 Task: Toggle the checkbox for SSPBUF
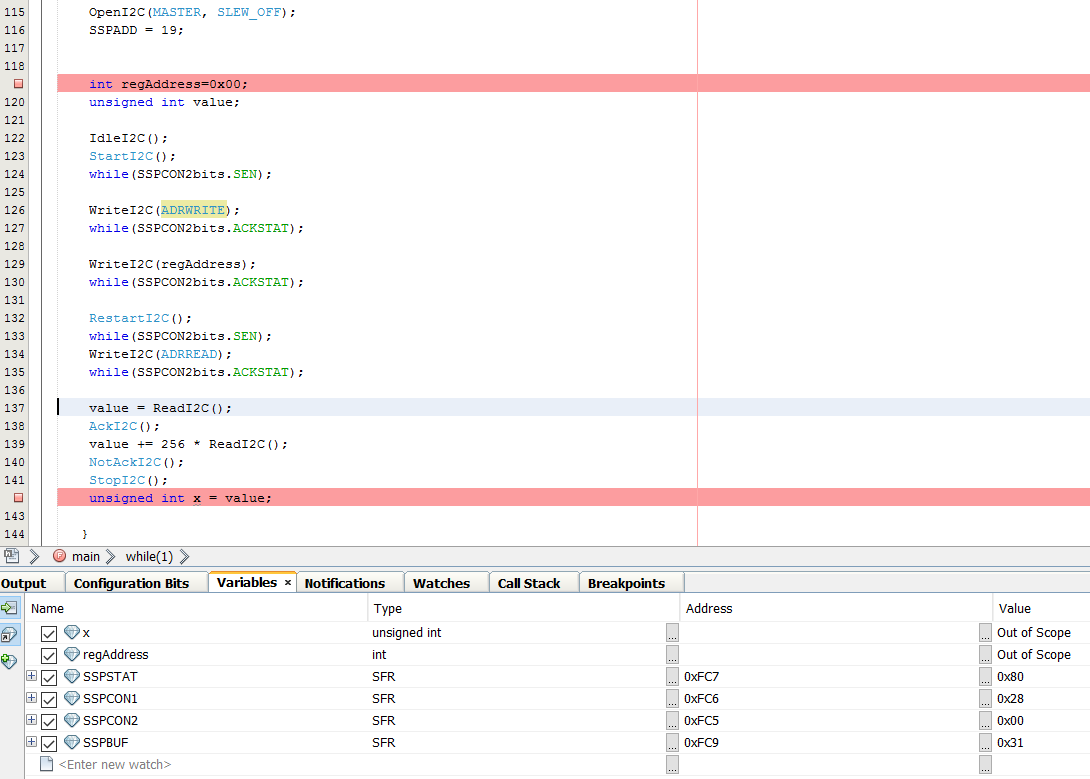click(49, 744)
